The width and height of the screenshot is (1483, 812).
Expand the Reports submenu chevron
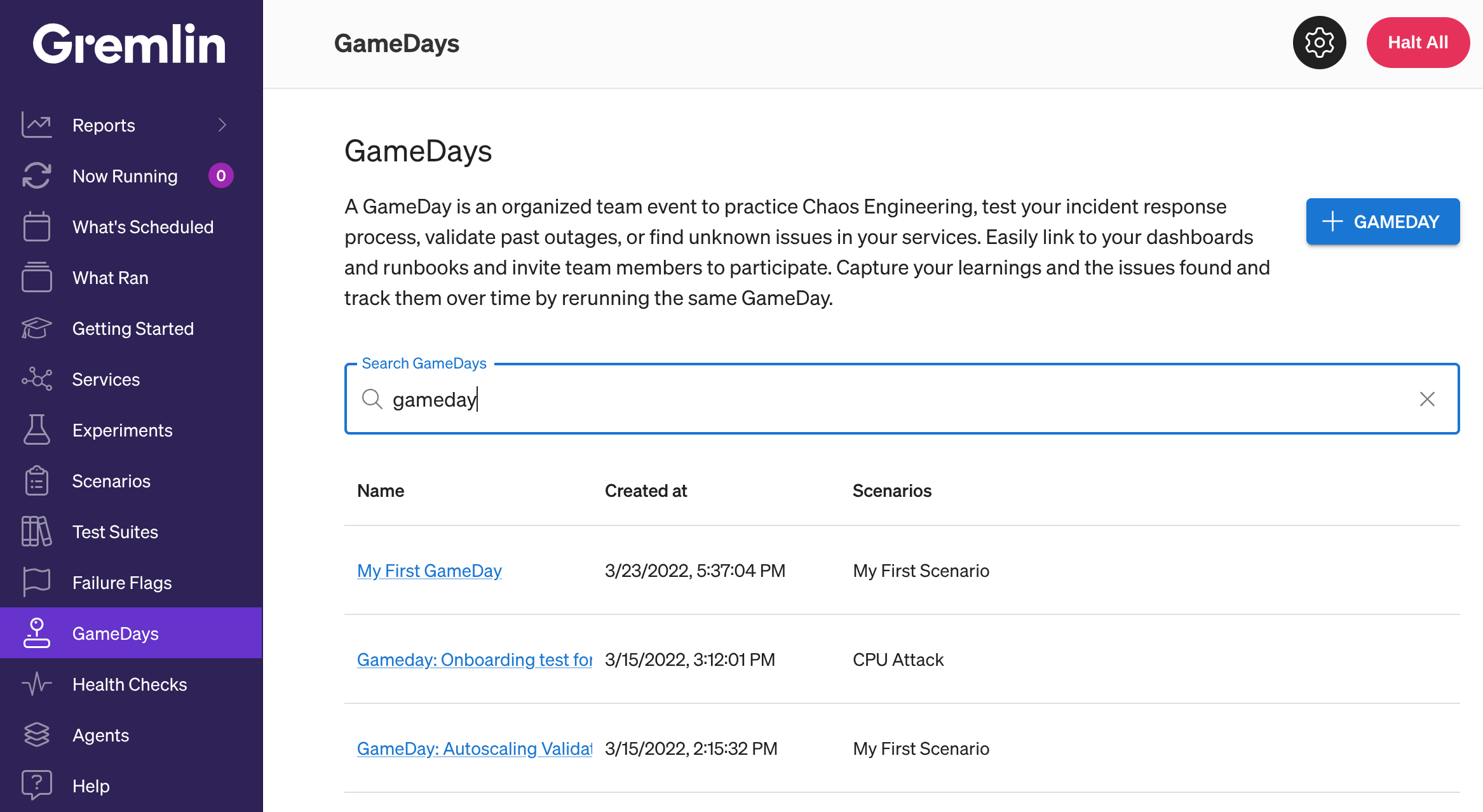[x=222, y=125]
